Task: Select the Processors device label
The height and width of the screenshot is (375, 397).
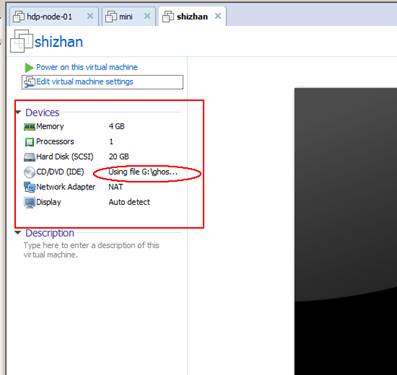Action: (x=55, y=141)
